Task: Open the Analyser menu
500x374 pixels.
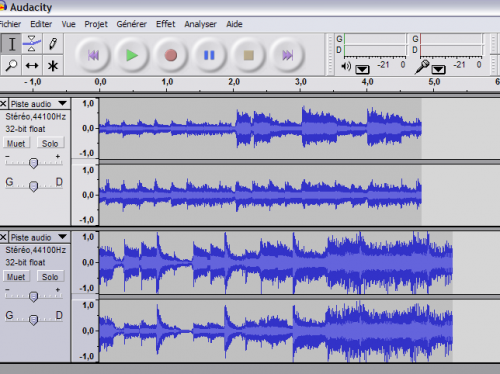Action: pyautogui.click(x=200, y=24)
